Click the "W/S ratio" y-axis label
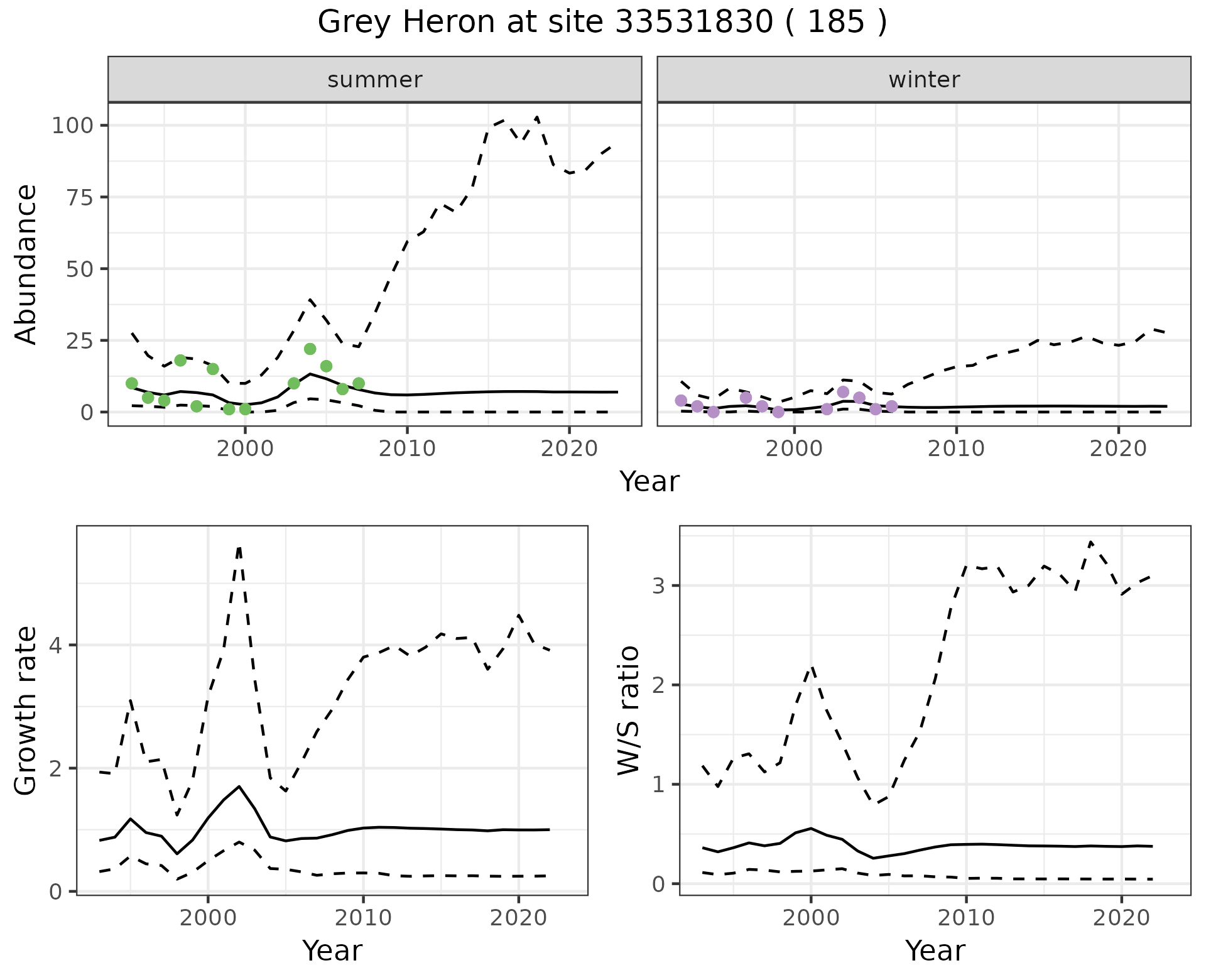1206x980 pixels. [x=629, y=710]
